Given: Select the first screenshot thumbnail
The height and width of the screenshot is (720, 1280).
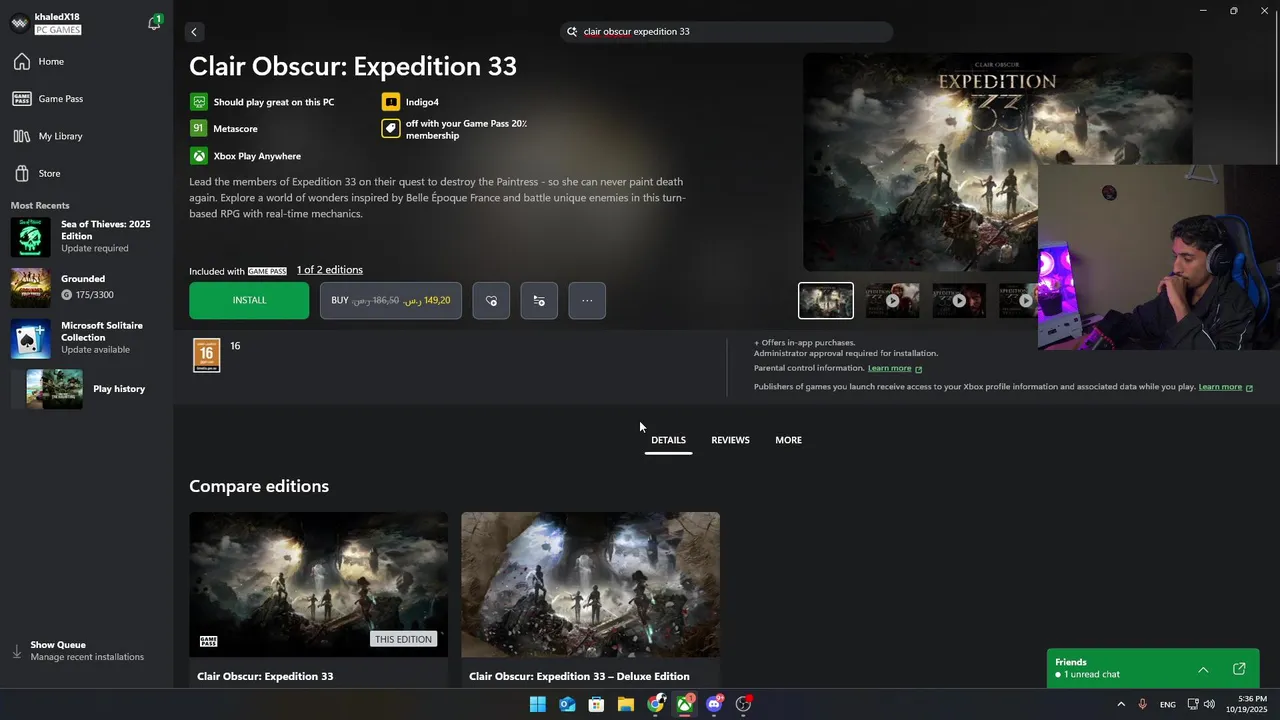Looking at the screenshot, I should (826, 301).
